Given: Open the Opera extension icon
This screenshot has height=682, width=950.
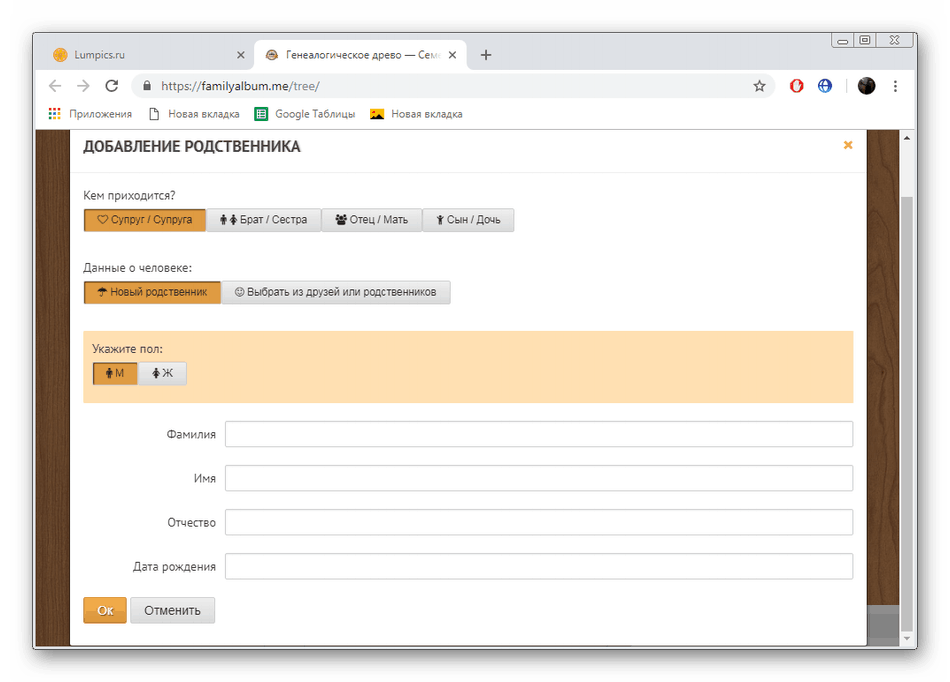Looking at the screenshot, I should click(796, 86).
